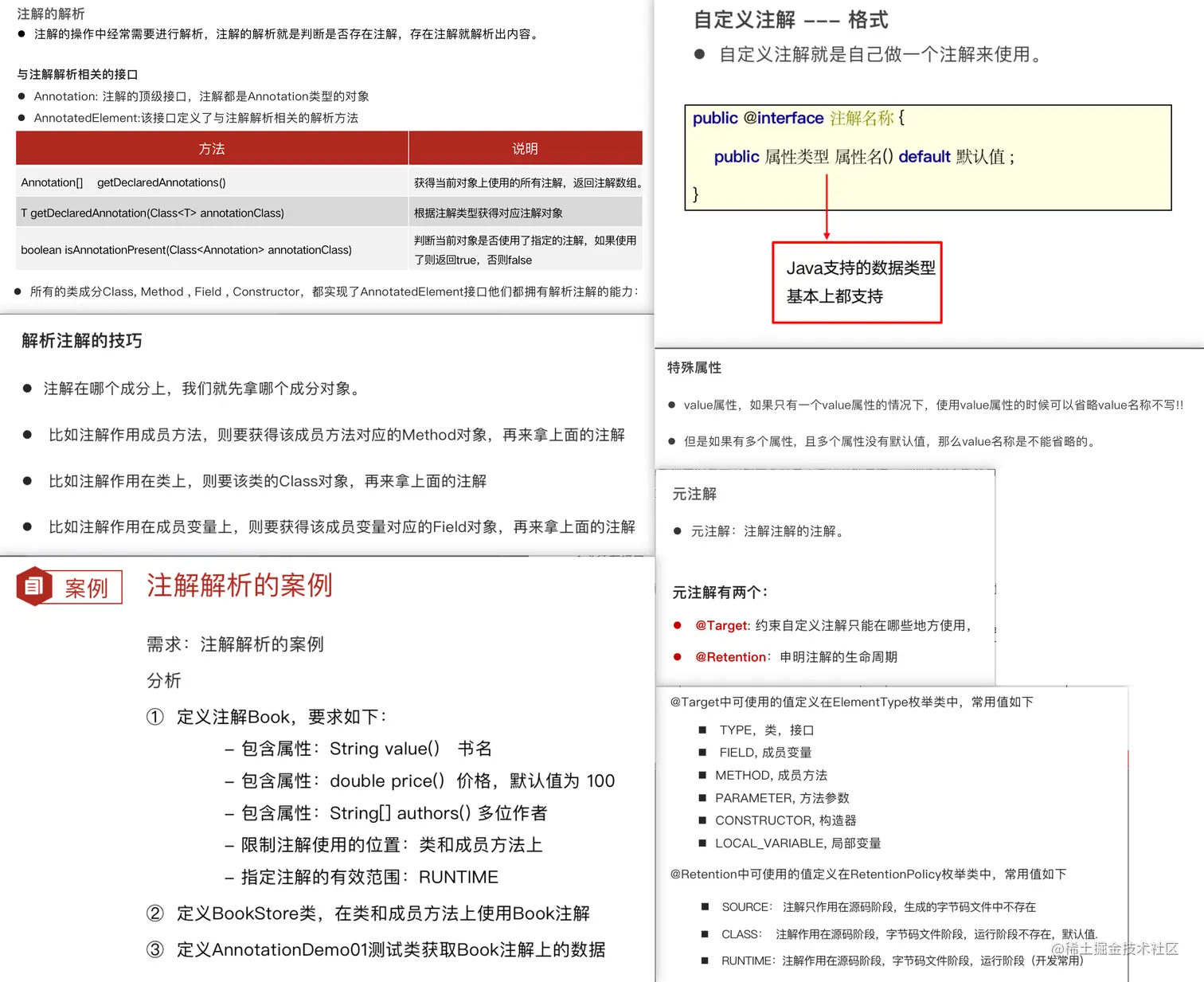This screenshot has height=982, width=1204.
Task: Click the isAnnotationPresent method cell
Action: point(212,249)
